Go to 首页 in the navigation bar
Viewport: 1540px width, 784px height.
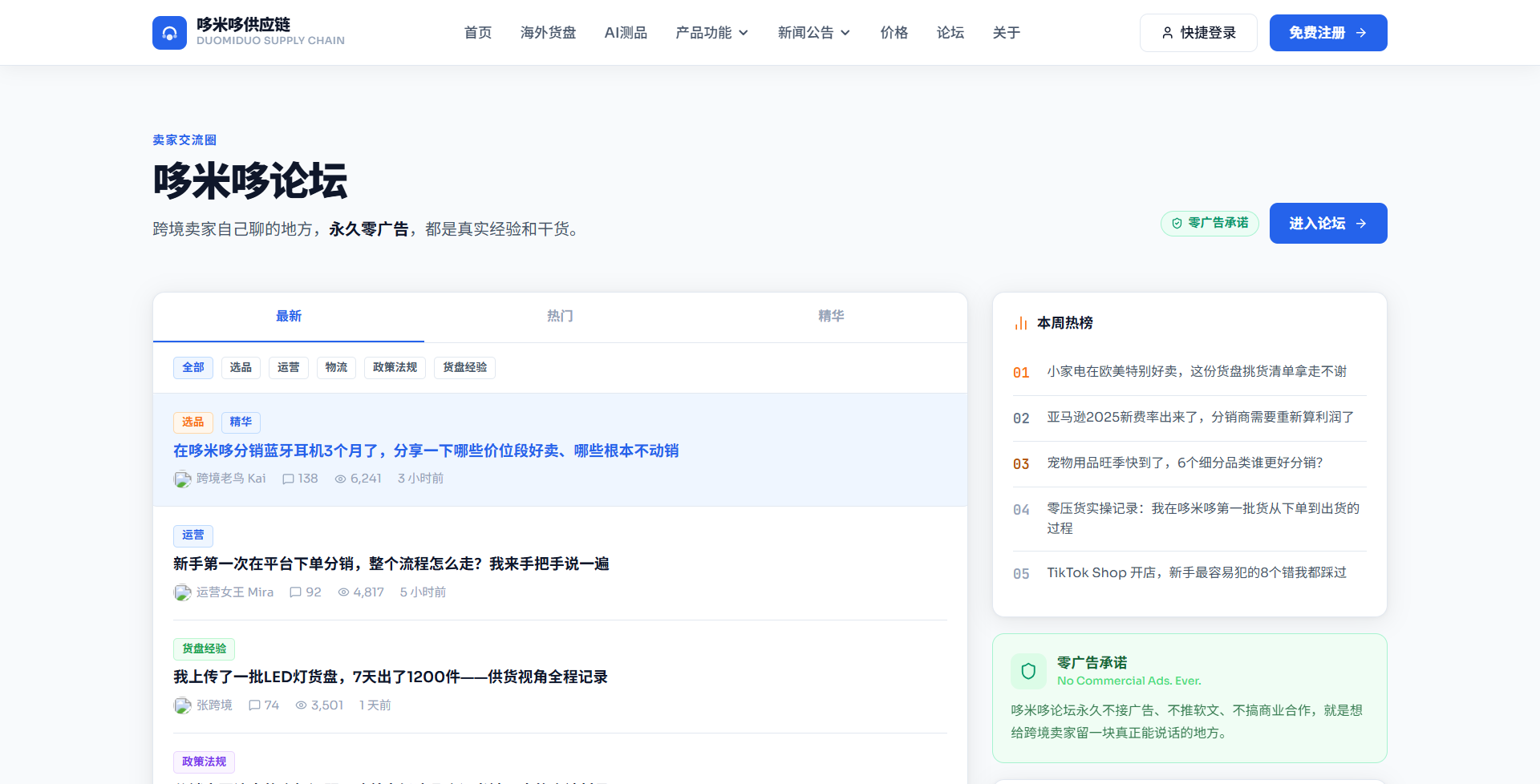tap(478, 33)
